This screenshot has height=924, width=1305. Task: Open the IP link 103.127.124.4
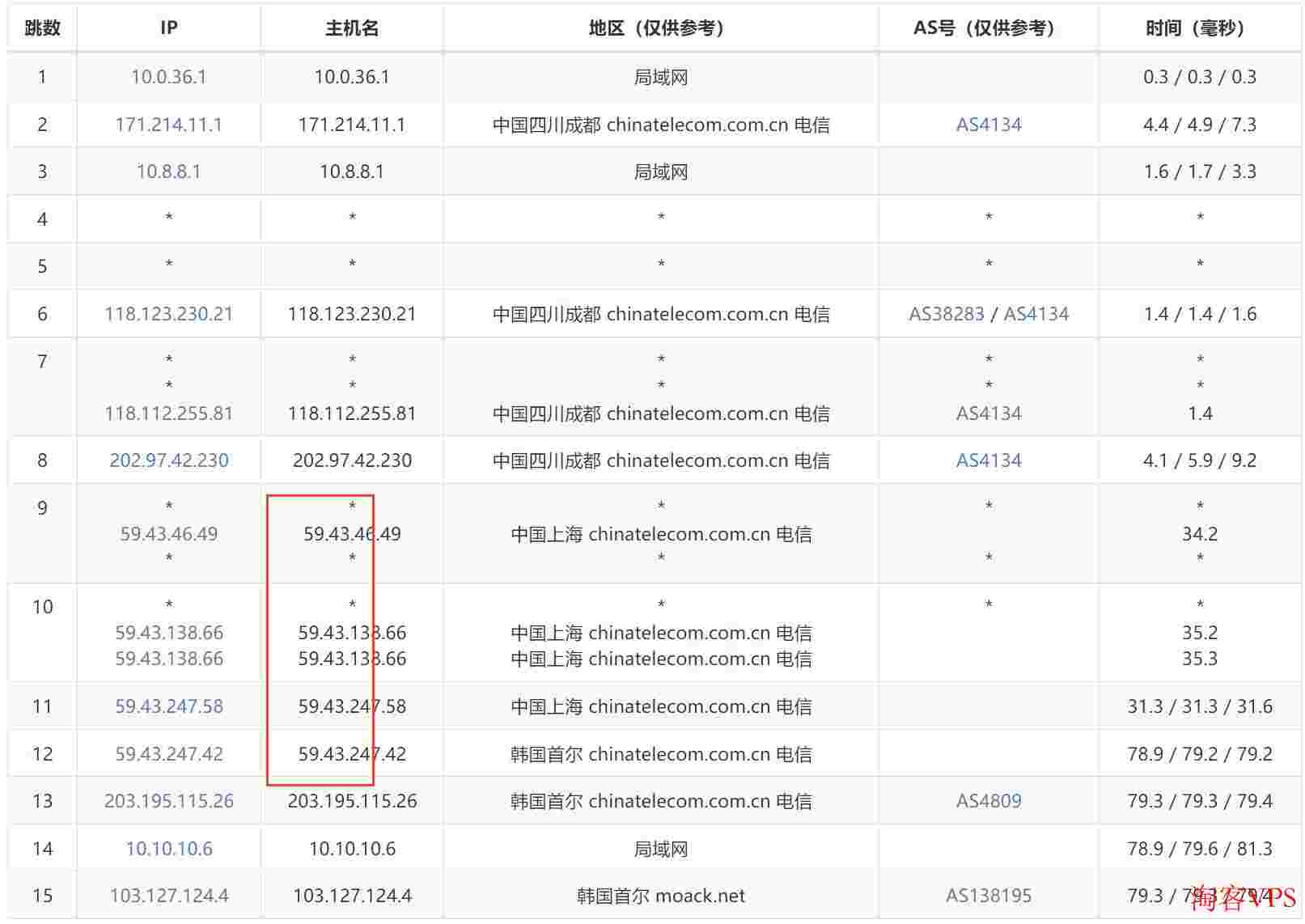pyautogui.click(x=168, y=896)
